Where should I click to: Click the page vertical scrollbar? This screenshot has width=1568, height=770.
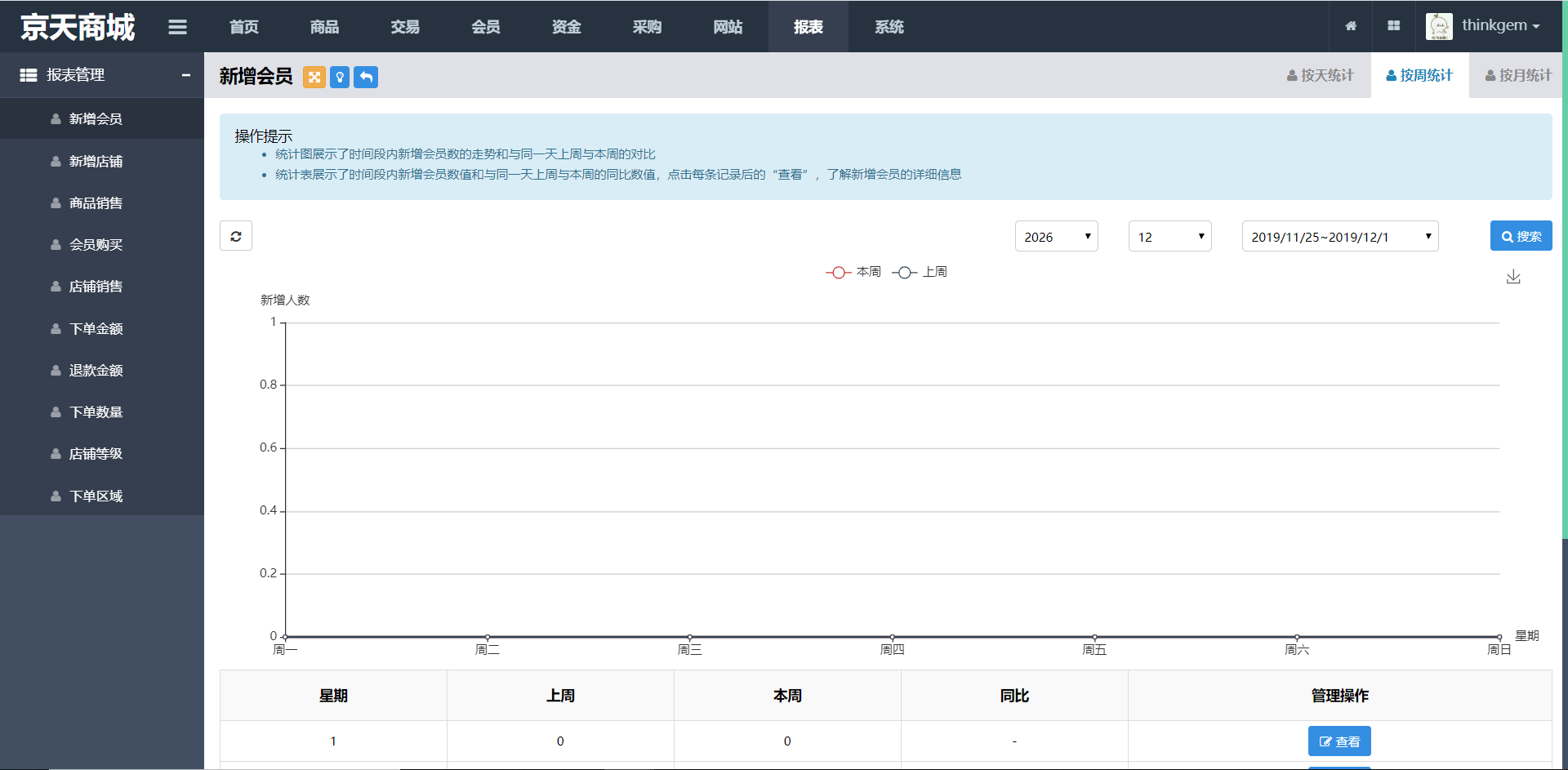1565,269
